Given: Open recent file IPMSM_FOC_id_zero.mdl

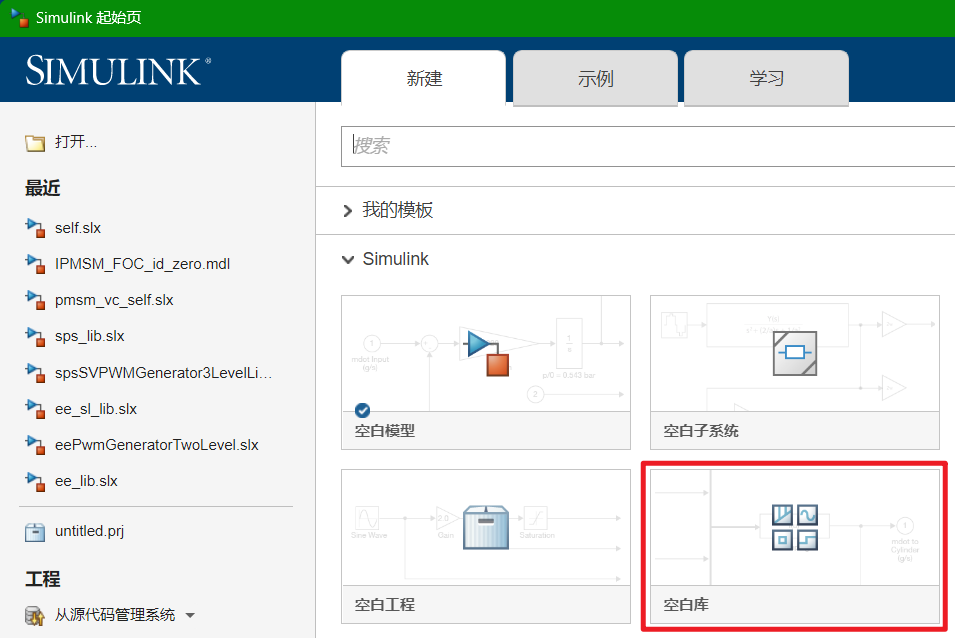Looking at the screenshot, I should 143,264.
